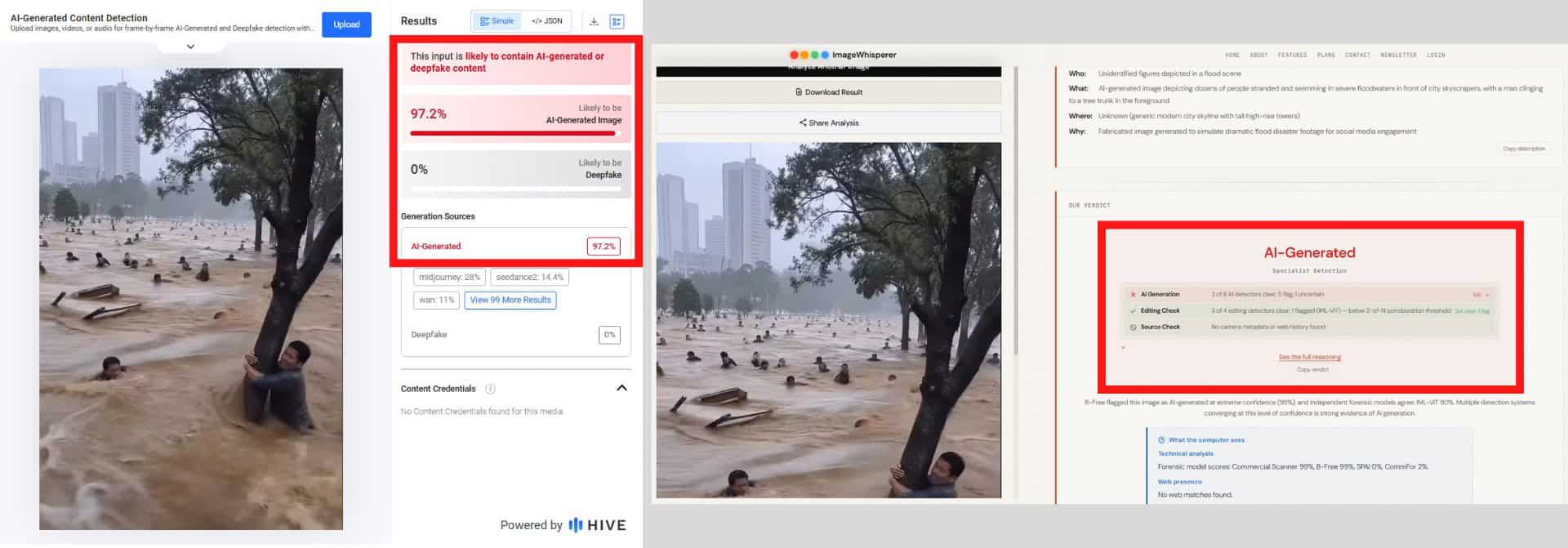Click the info icon next to Content Credentials
1568x548 pixels.
pyautogui.click(x=490, y=389)
